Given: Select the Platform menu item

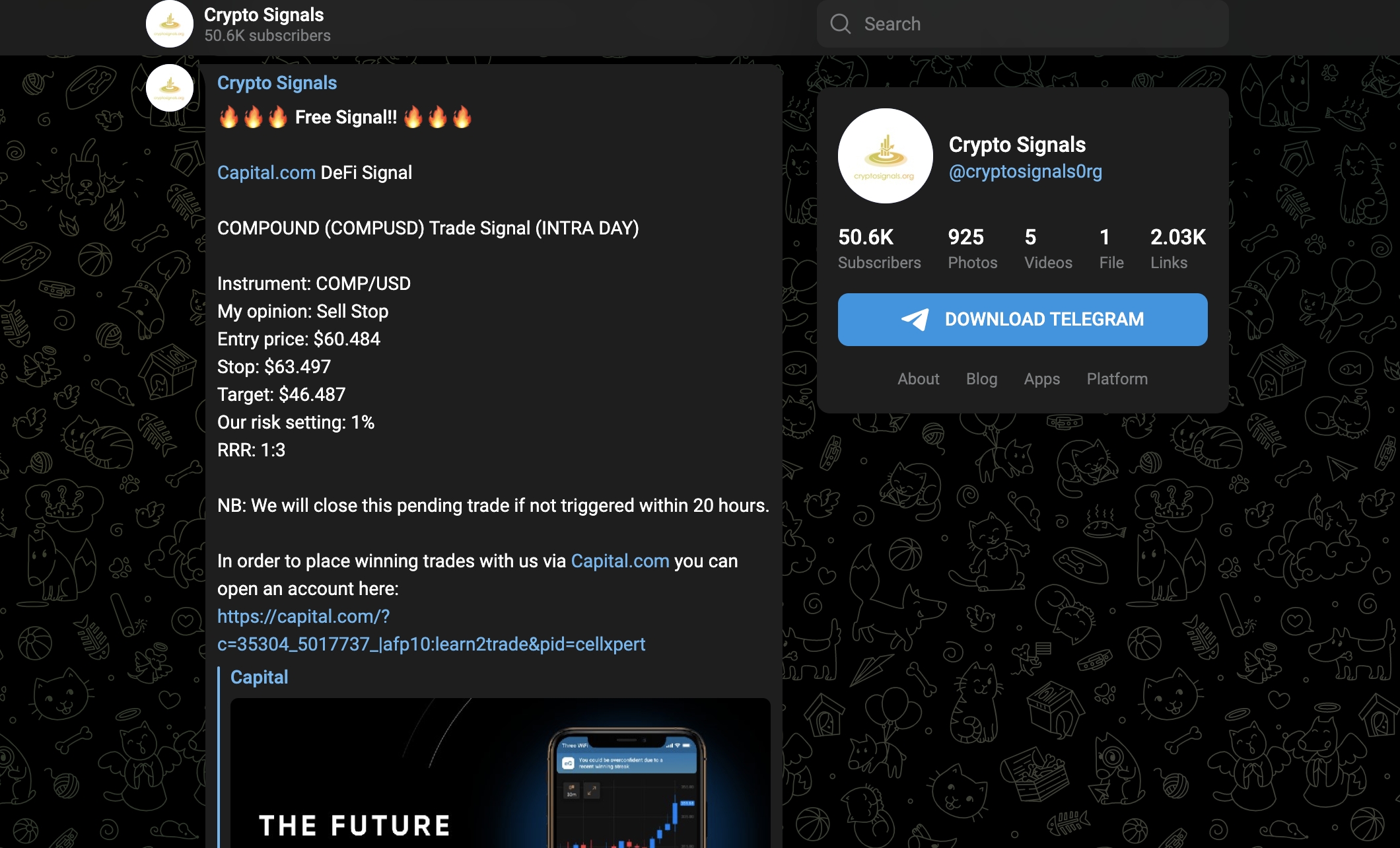Looking at the screenshot, I should 1117,379.
